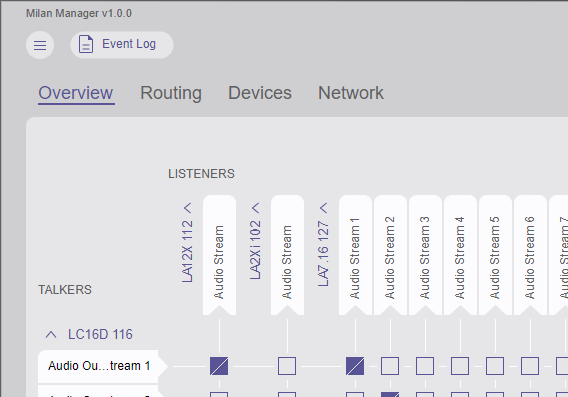Disconnect Output stream 1 from LA7.16 Stream 1
The width and height of the screenshot is (568, 397).
point(355,366)
